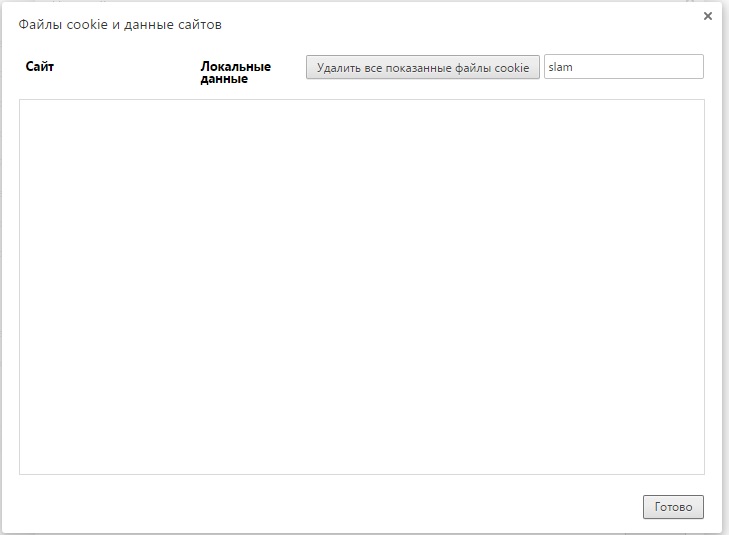Focus the cookie search field containing 'slam'
Screen dimensions: 729x535
click(x=623, y=67)
